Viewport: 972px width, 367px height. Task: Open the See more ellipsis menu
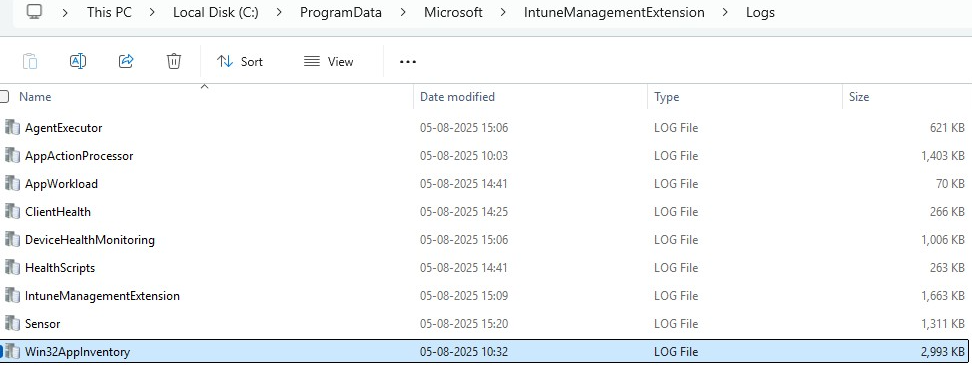(407, 61)
